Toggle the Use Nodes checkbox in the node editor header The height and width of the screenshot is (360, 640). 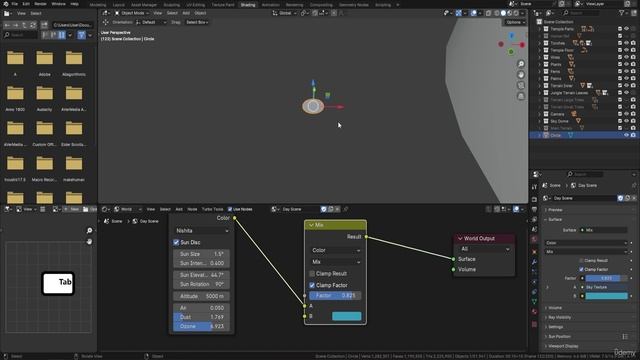[x=230, y=209]
